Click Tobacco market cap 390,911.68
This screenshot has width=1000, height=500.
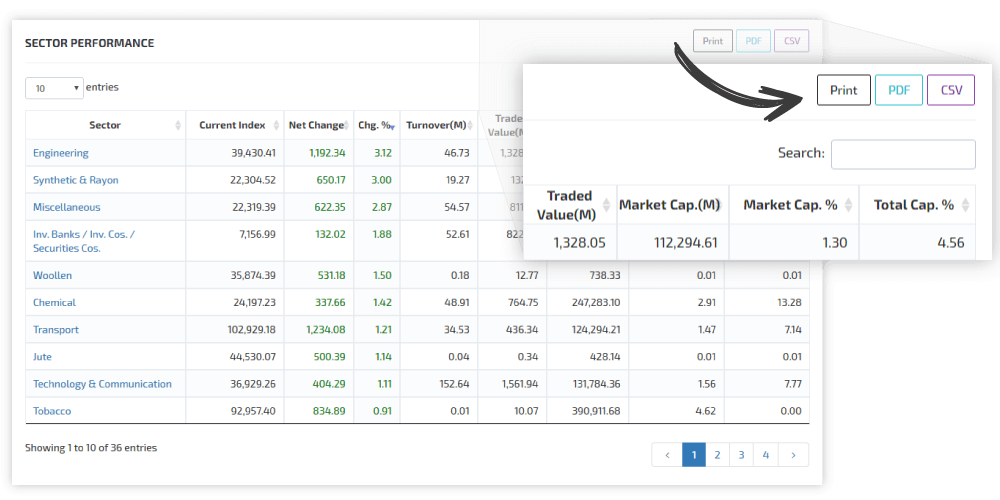click(x=596, y=411)
